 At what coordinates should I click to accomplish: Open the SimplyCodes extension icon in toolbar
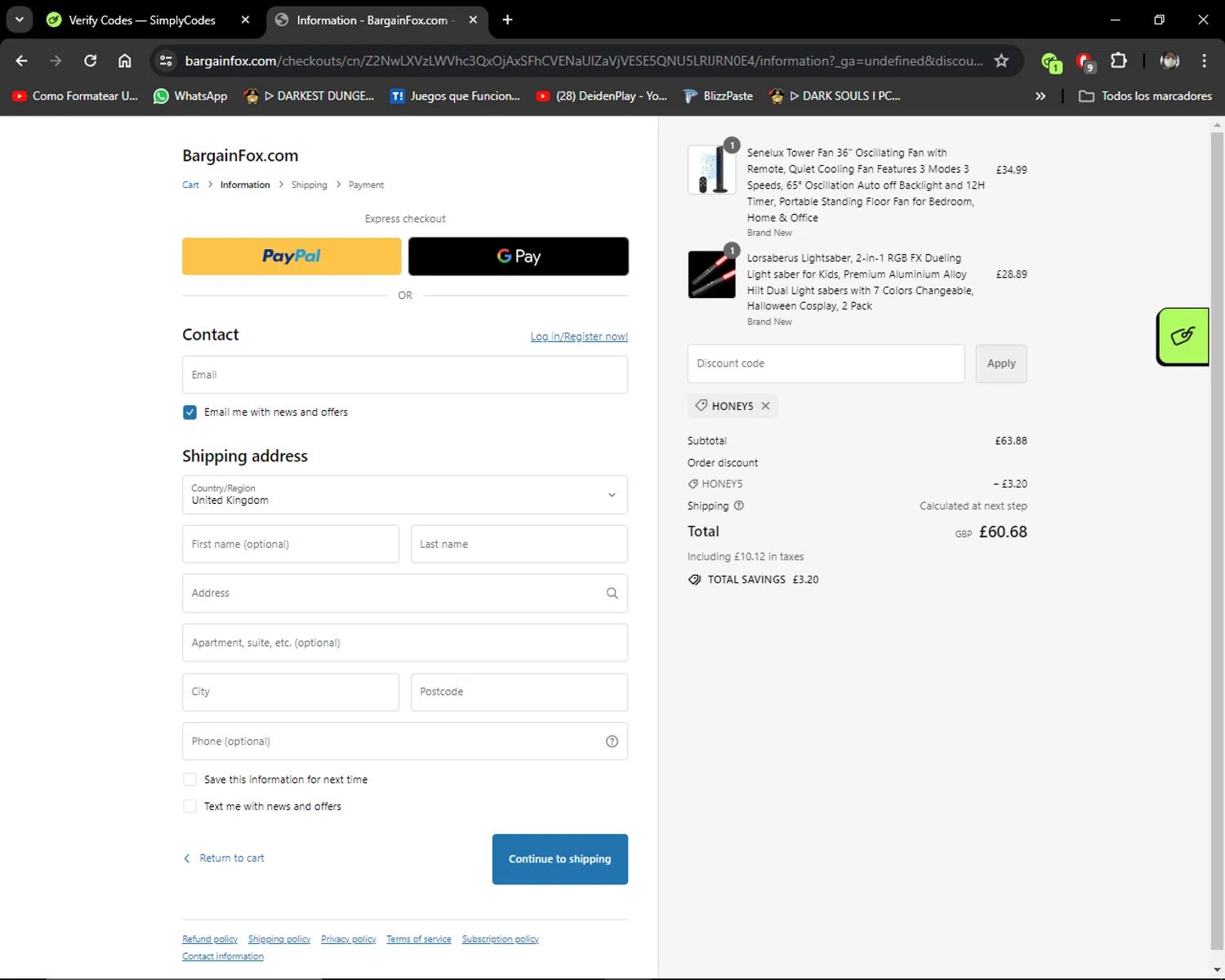(x=1050, y=61)
